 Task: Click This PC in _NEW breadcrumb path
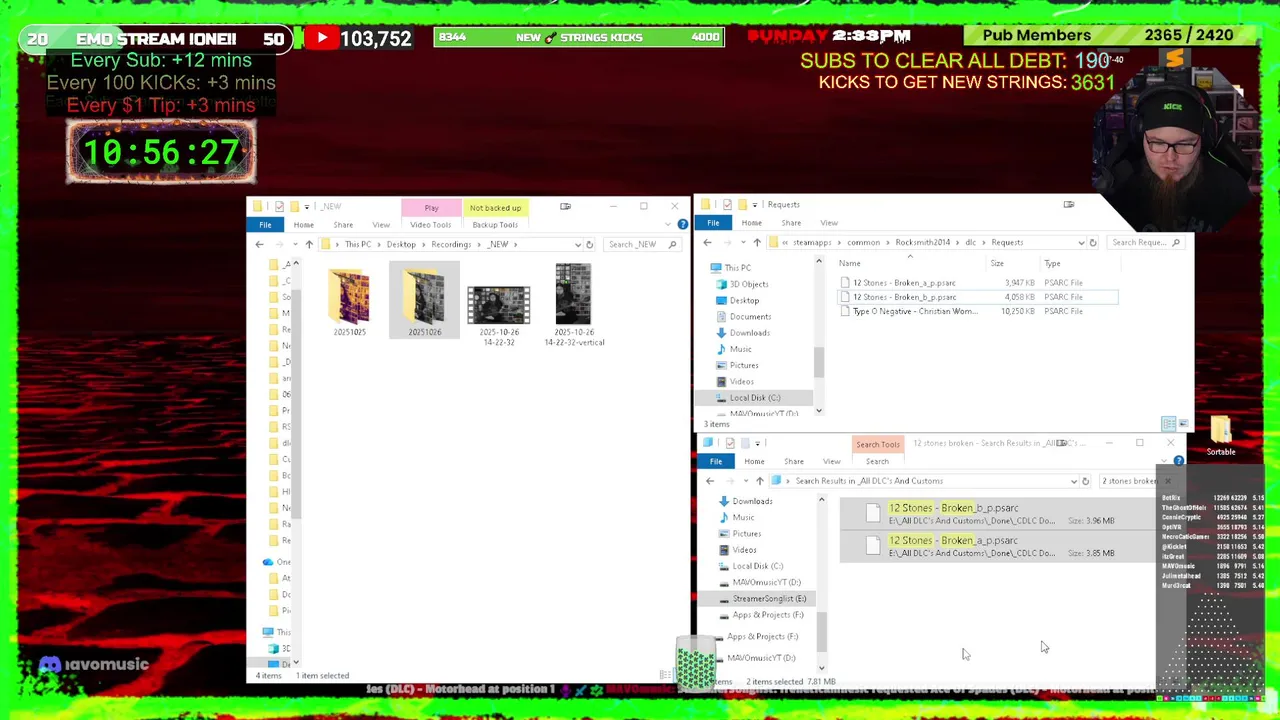[x=358, y=244]
